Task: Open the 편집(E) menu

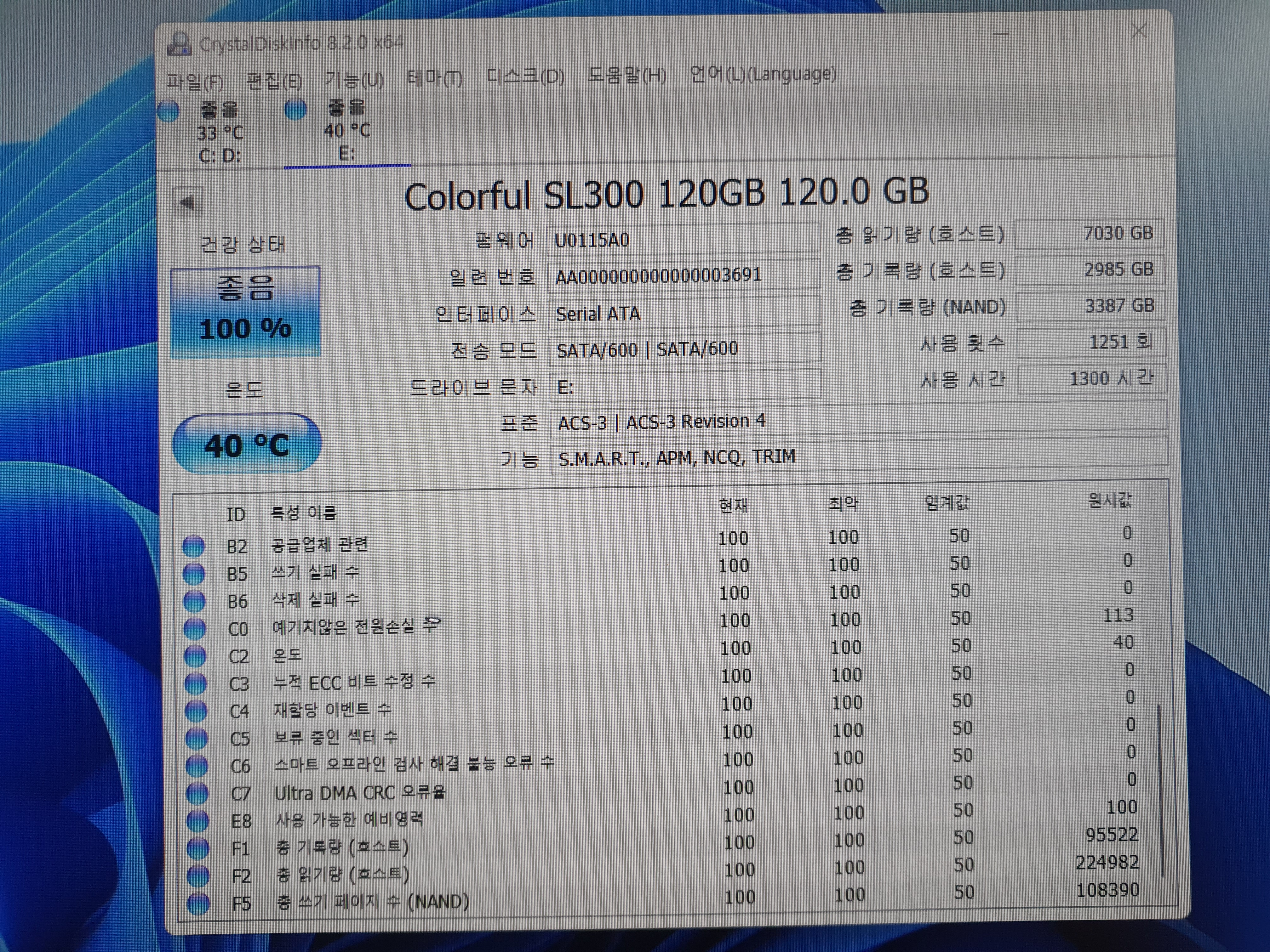Action: point(274,81)
